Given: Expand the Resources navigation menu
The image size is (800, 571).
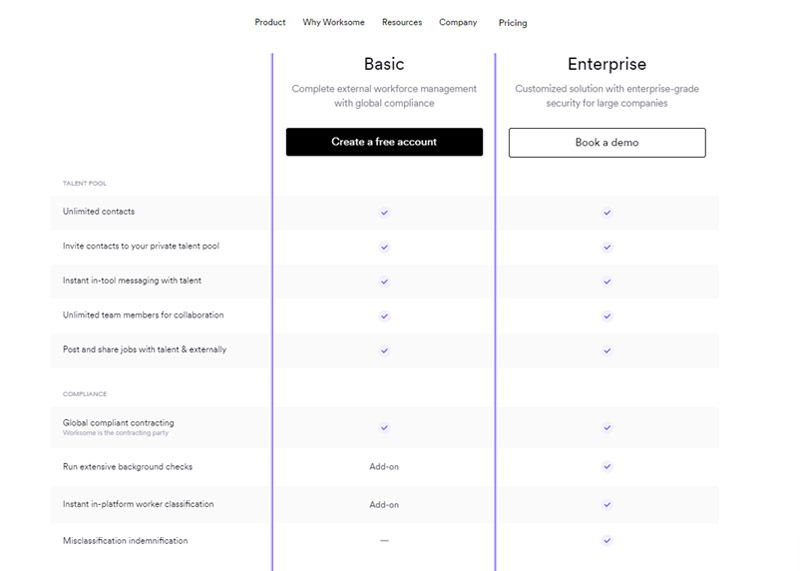Looking at the screenshot, I should coord(402,22).
